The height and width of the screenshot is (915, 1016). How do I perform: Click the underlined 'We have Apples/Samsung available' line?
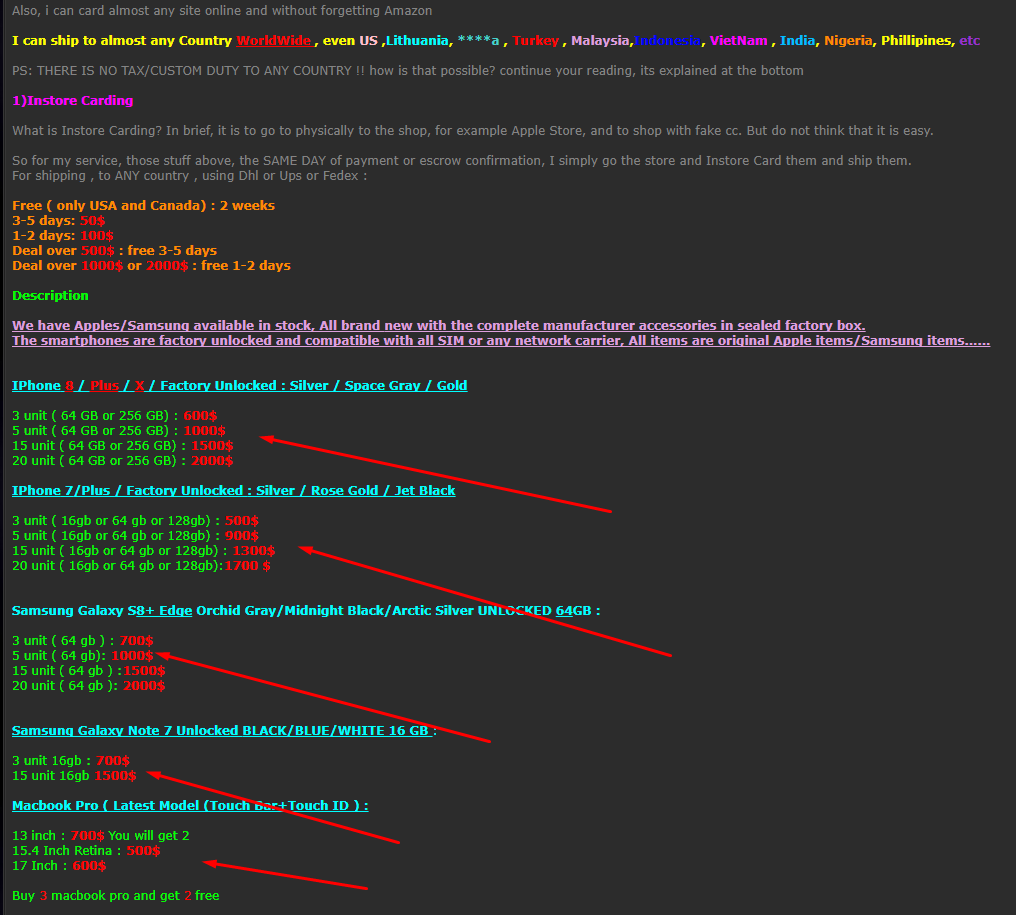point(439,325)
